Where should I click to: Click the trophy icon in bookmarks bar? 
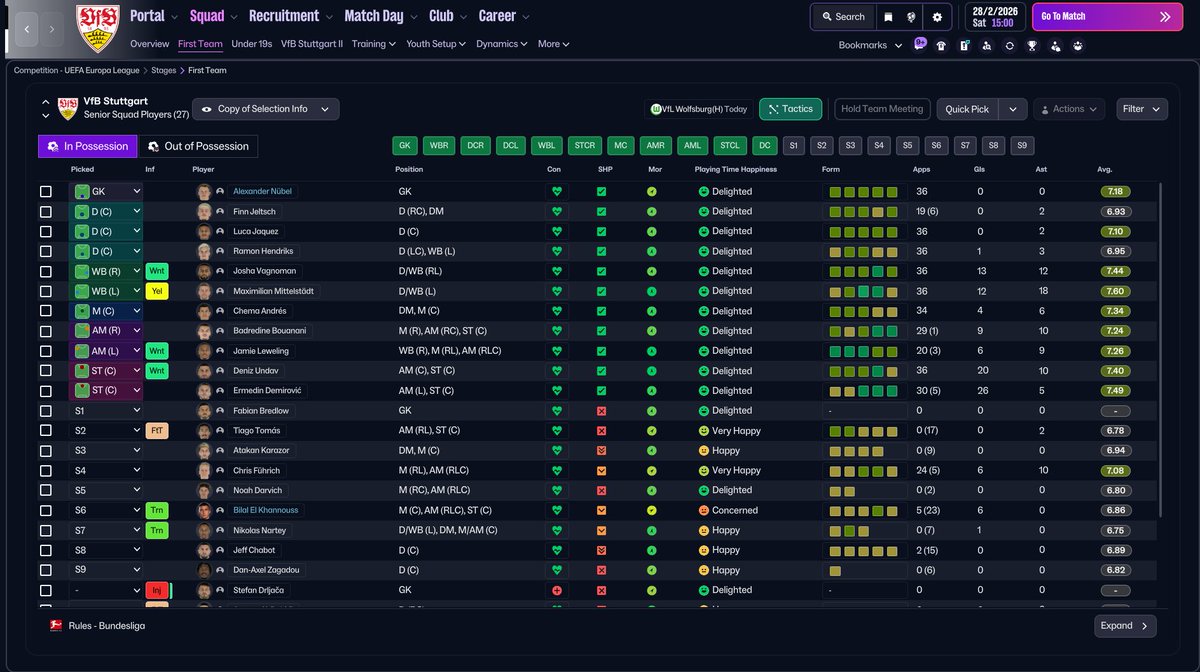(x=1032, y=45)
